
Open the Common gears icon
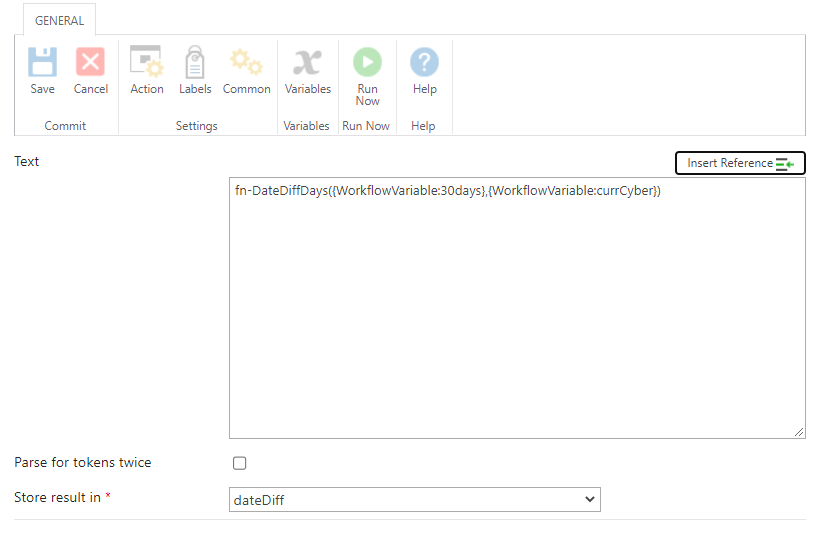coord(246,61)
